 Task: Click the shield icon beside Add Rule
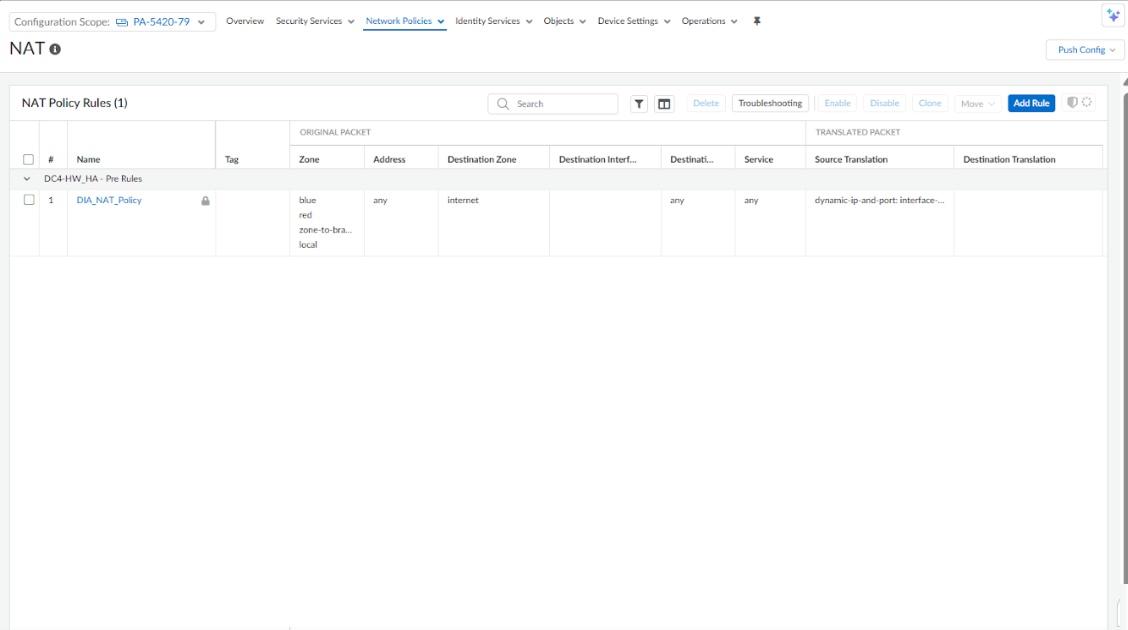pyautogui.click(x=1072, y=103)
